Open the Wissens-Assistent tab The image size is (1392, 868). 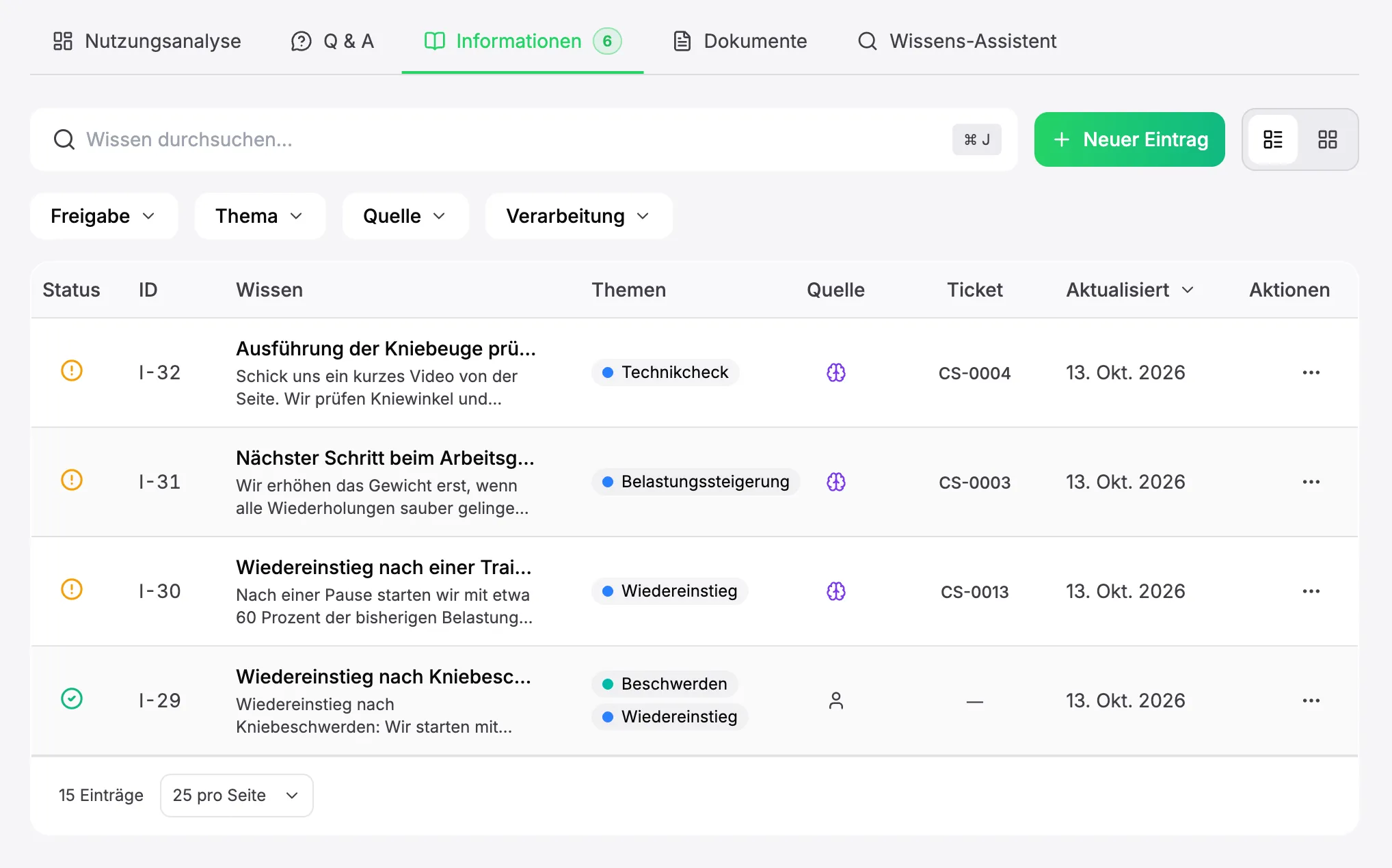click(x=957, y=41)
